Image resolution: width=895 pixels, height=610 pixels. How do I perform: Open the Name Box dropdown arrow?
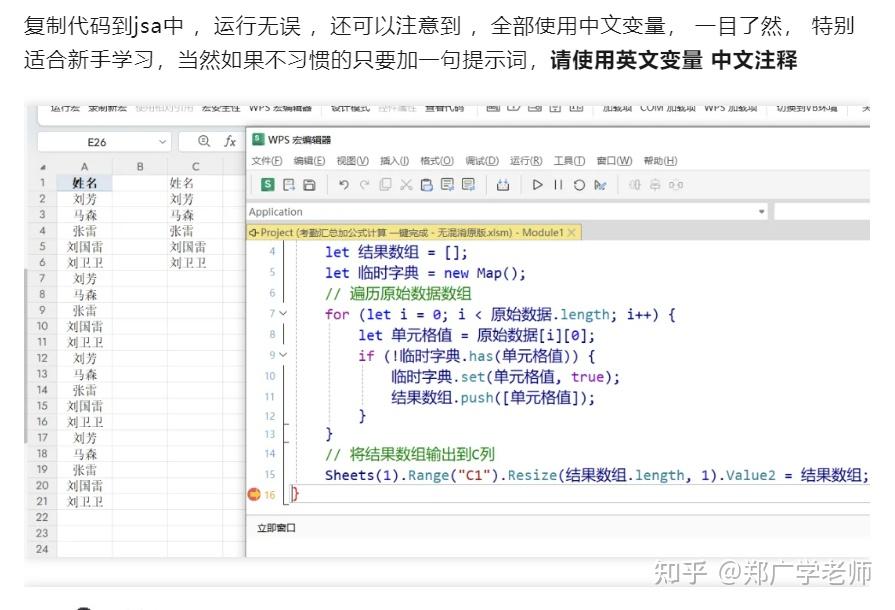point(162,141)
